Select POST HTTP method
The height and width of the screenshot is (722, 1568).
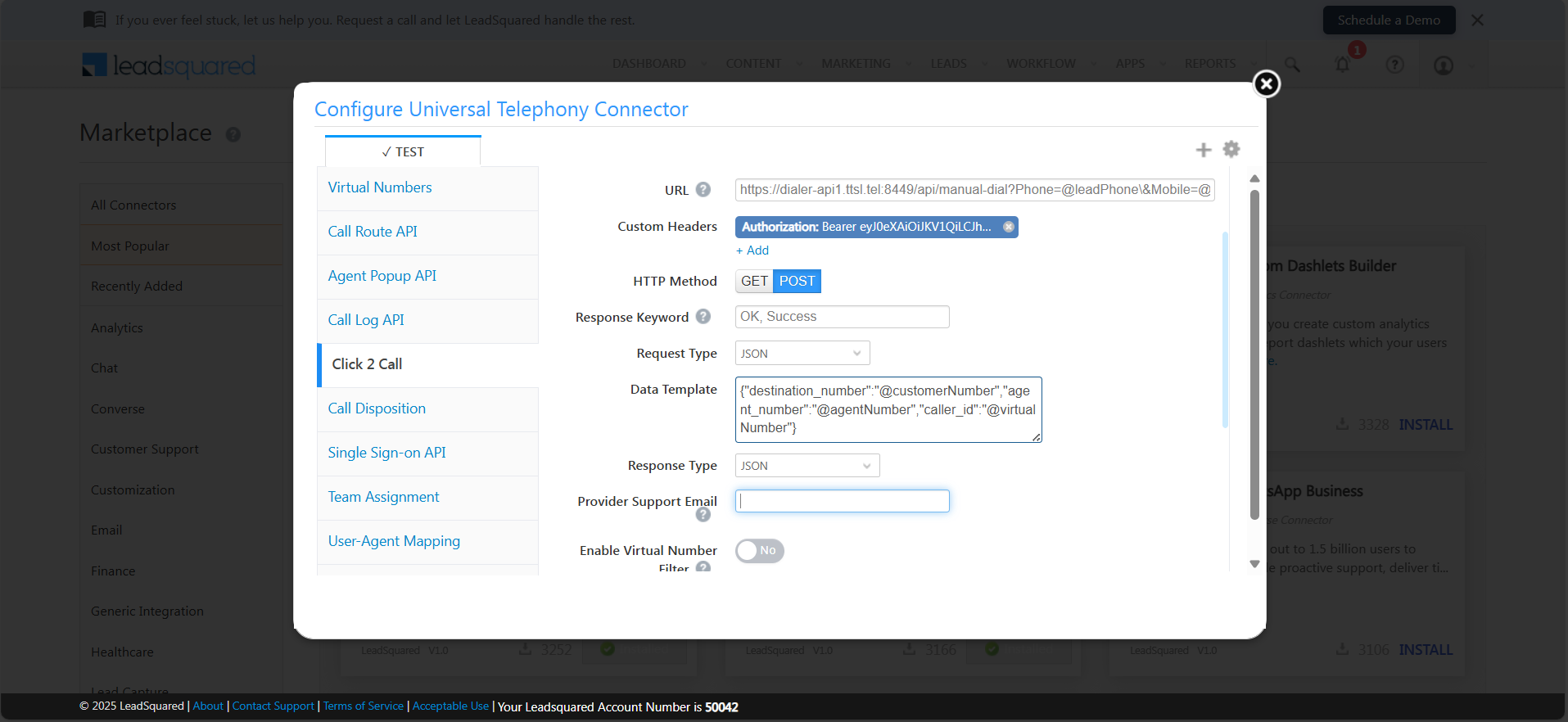tap(797, 282)
